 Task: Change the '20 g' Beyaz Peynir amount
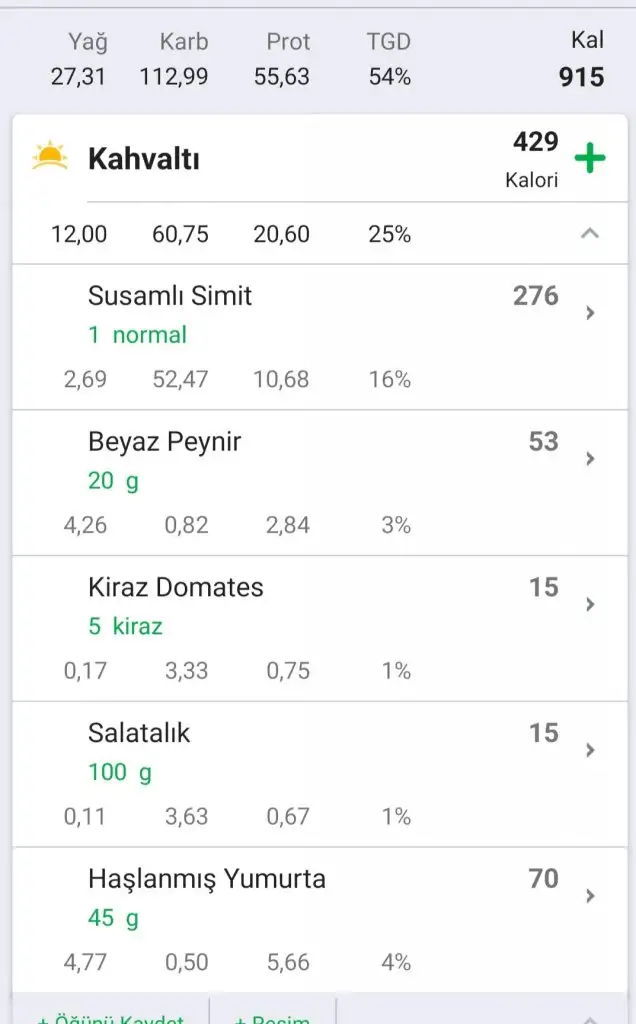(x=113, y=481)
